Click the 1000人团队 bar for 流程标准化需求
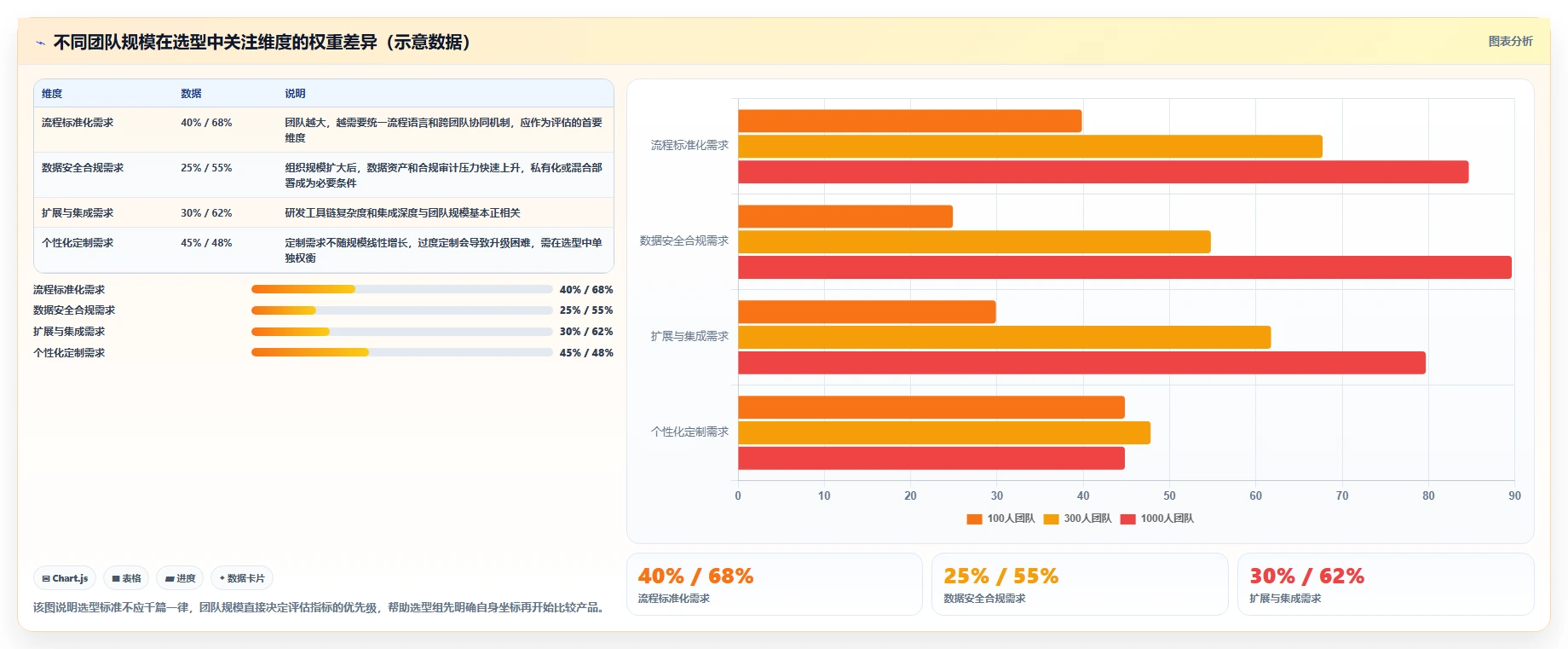Image resolution: width=1568 pixels, height=649 pixels. [x=1104, y=172]
